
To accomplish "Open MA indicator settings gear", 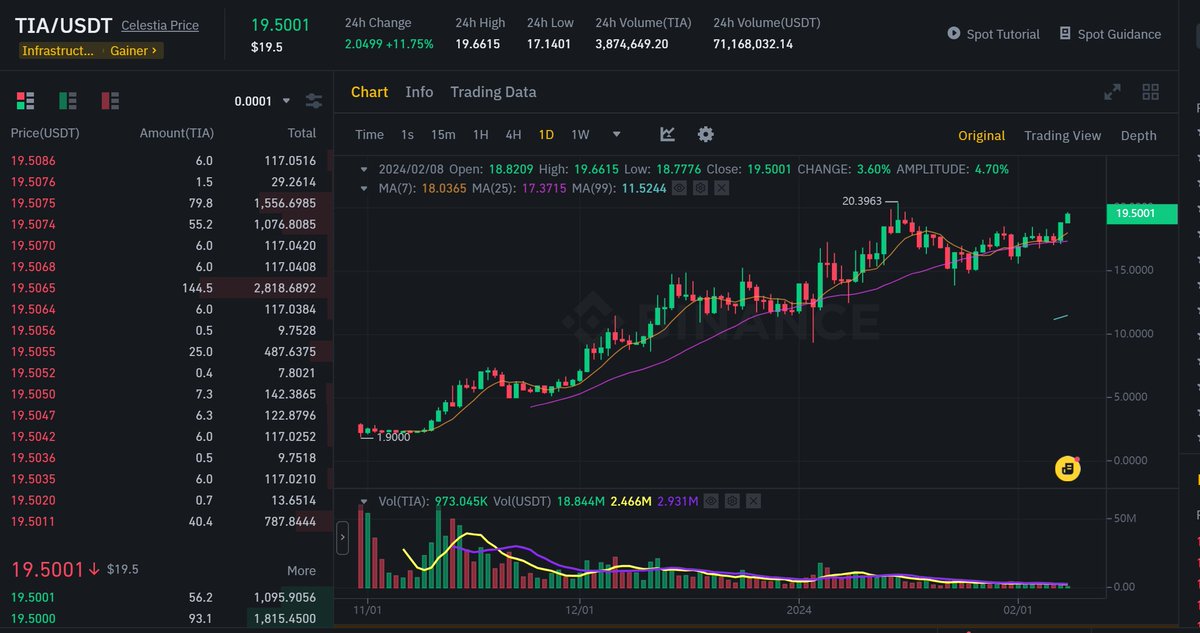I will click(x=700, y=188).
